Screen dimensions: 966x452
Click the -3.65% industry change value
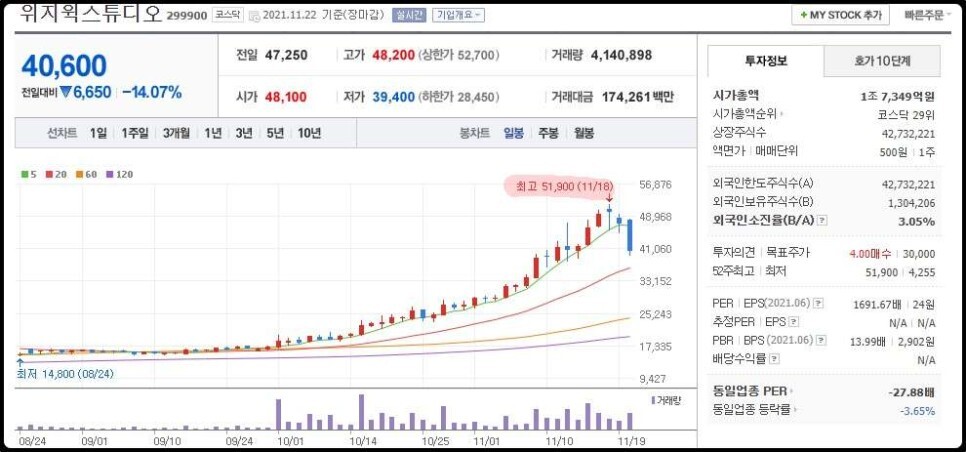[x=917, y=410]
